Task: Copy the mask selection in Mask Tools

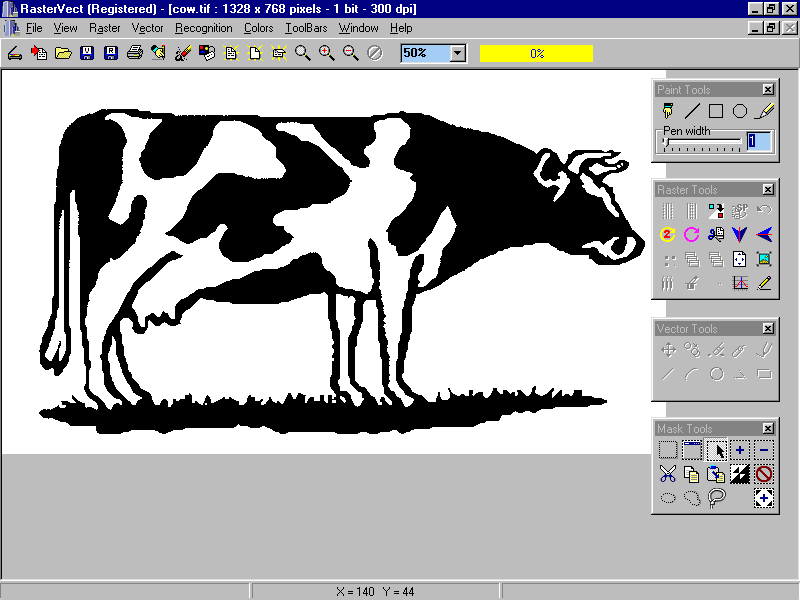Action: pos(692,473)
